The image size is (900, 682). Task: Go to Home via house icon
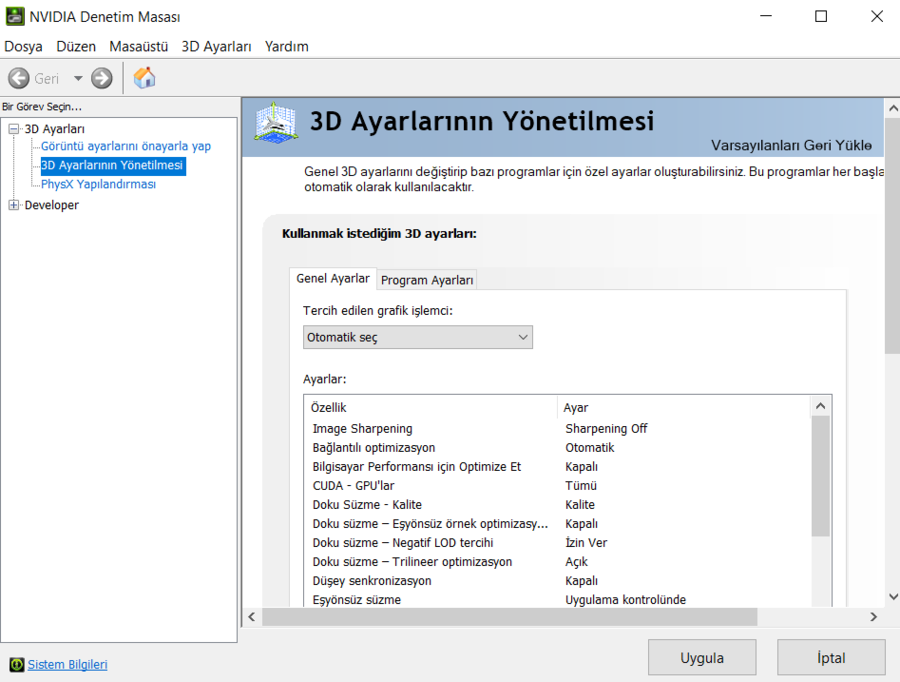click(145, 78)
